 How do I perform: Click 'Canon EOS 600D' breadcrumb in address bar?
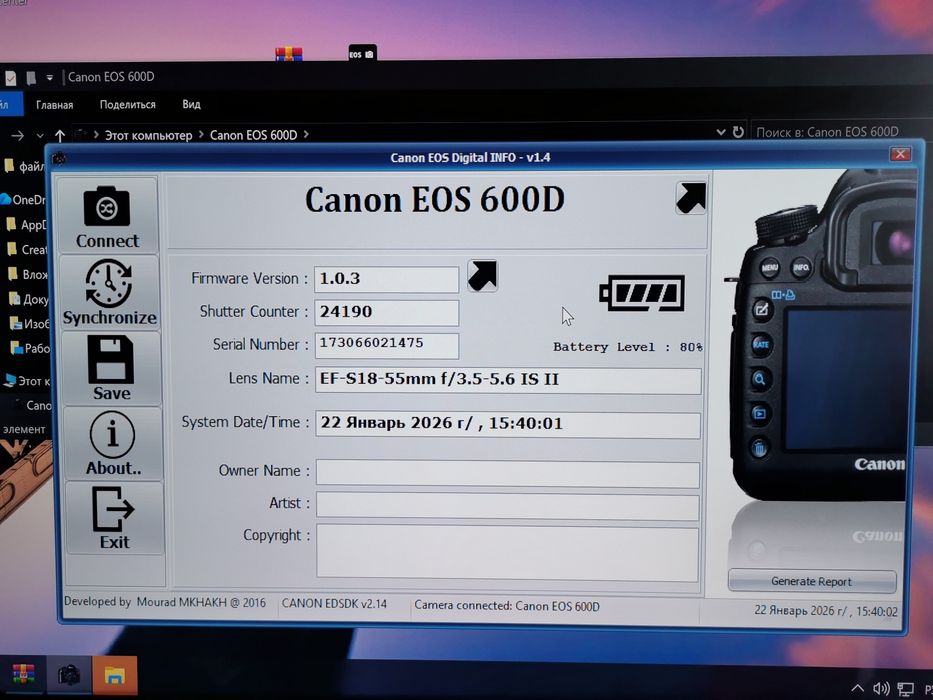253,135
